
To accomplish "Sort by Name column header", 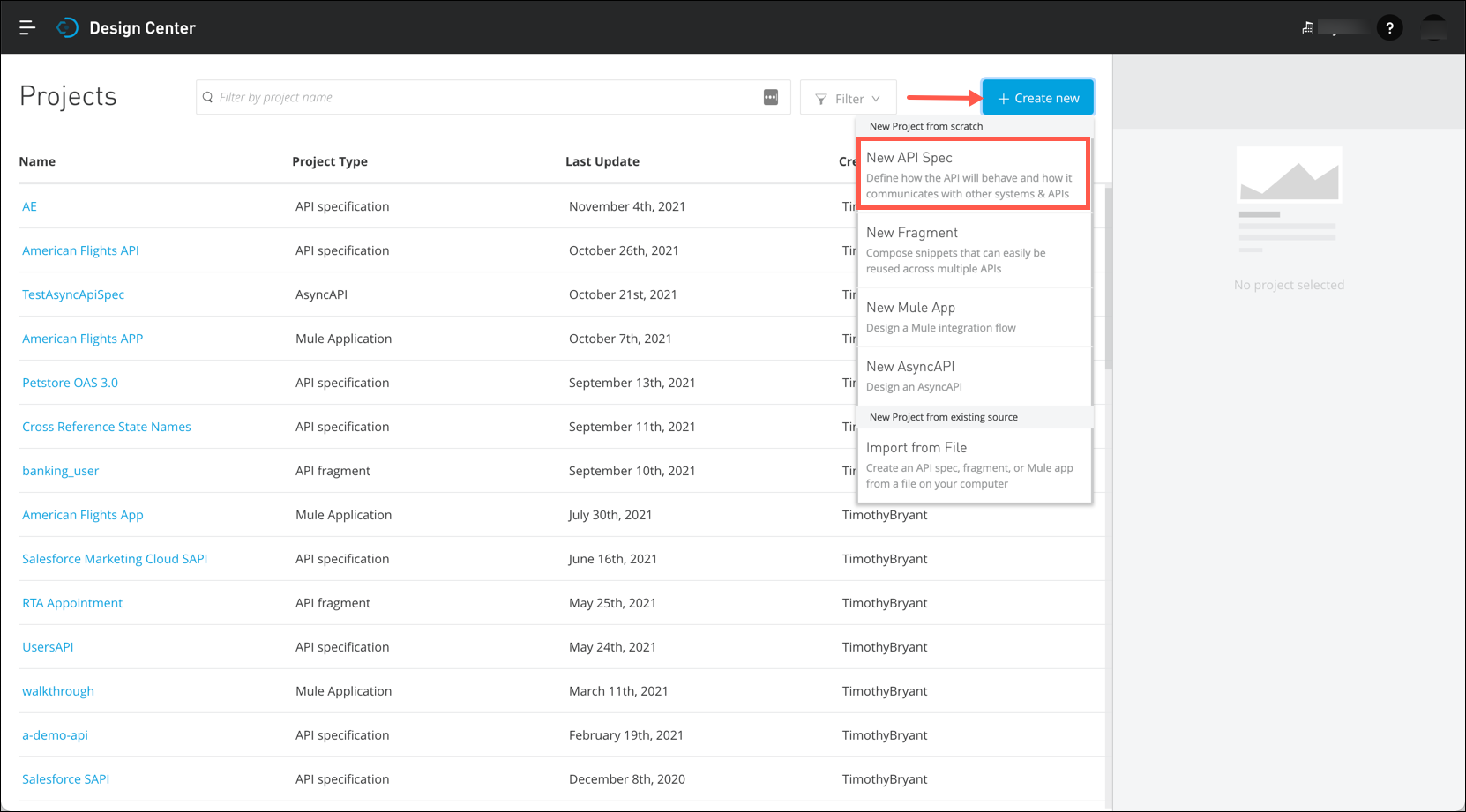I will coord(37,161).
